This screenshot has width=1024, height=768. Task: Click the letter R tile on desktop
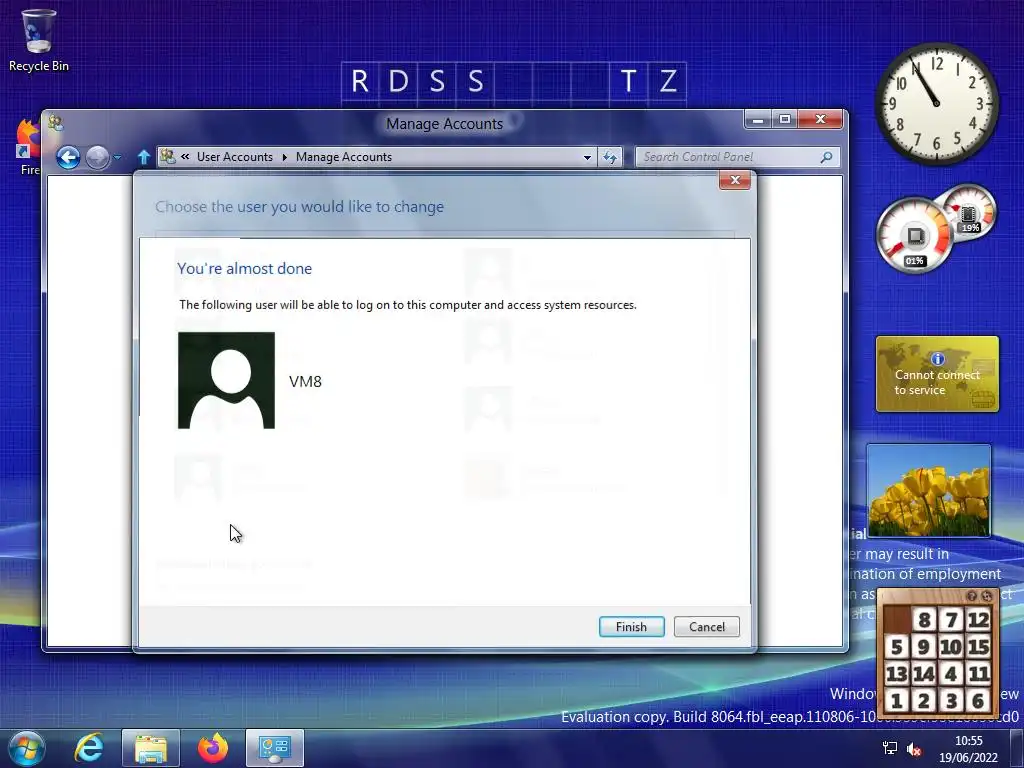point(360,82)
